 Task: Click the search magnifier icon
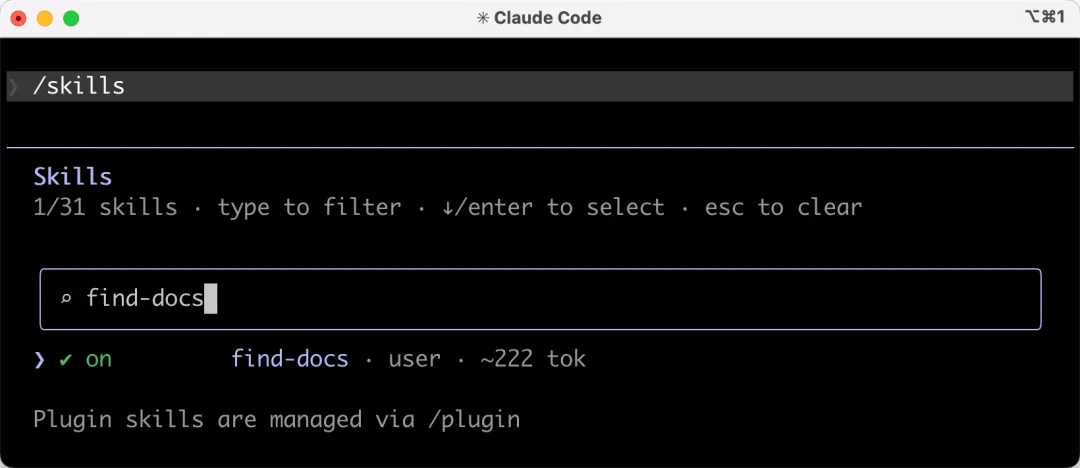click(66, 299)
